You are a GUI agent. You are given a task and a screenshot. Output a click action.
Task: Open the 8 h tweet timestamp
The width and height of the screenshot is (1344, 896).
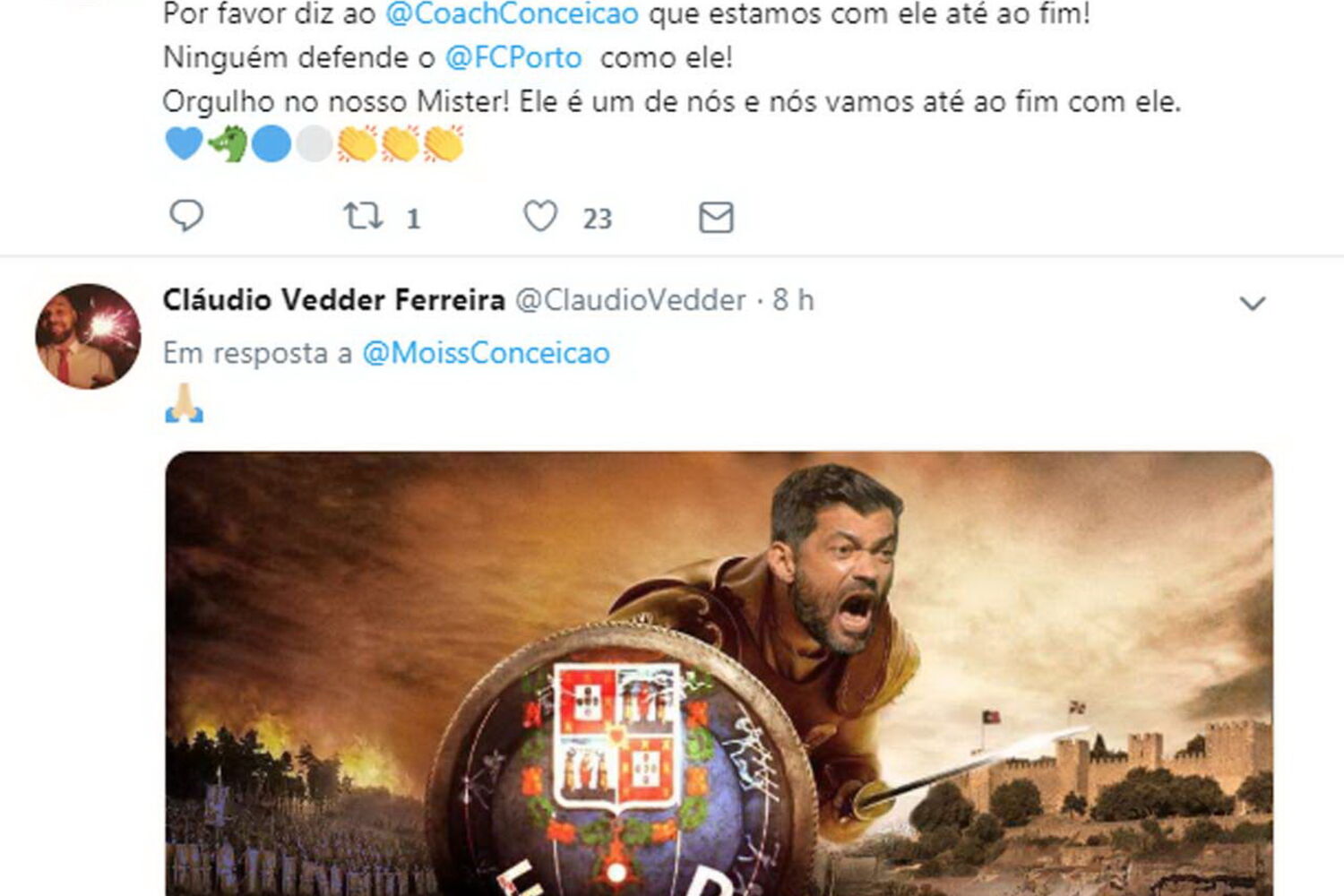tap(793, 300)
